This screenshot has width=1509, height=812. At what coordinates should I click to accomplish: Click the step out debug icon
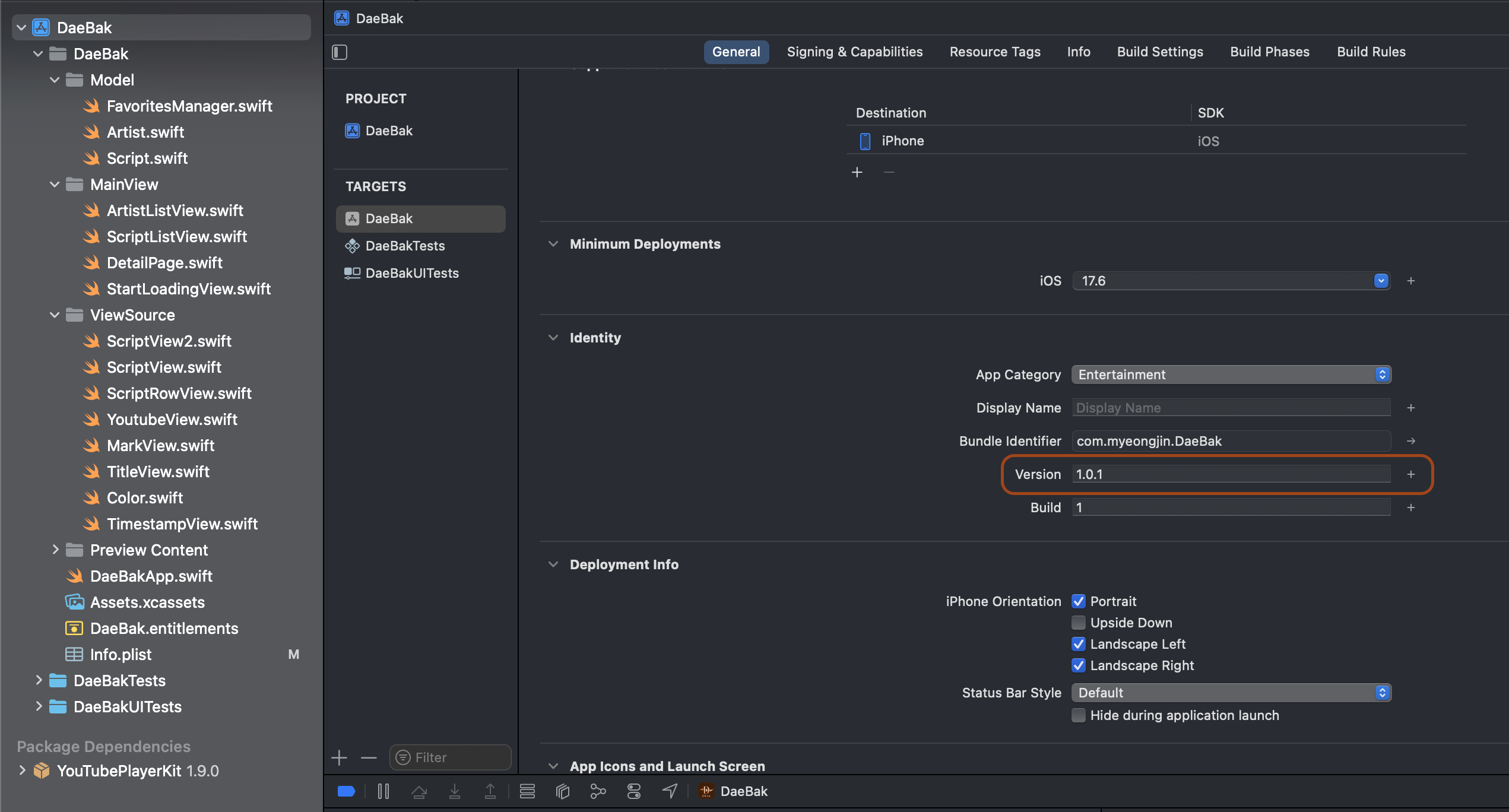[x=490, y=791]
